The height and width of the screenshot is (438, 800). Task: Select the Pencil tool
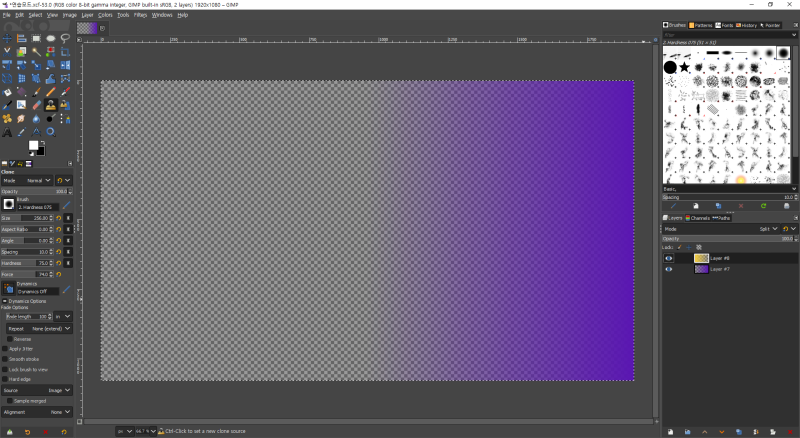click(51, 92)
